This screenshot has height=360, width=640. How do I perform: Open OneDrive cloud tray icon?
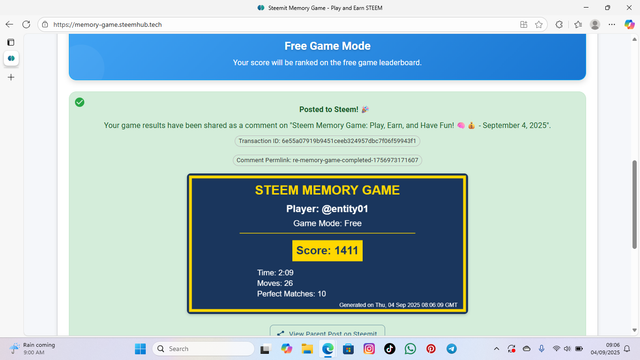coord(527,349)
